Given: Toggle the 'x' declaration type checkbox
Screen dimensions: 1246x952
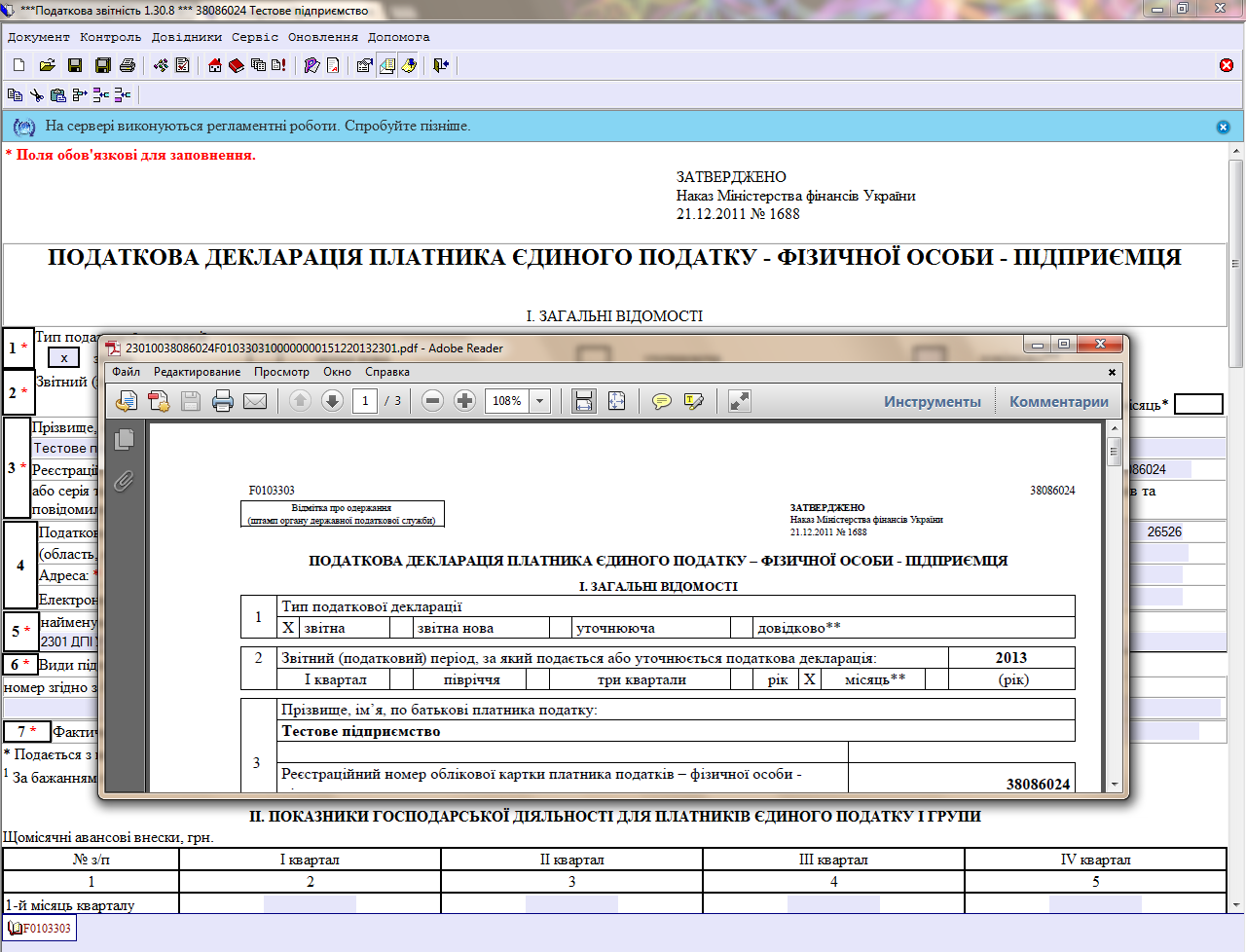Looking at the screenshot, I should pyautogui.click(x=64, y=357).
